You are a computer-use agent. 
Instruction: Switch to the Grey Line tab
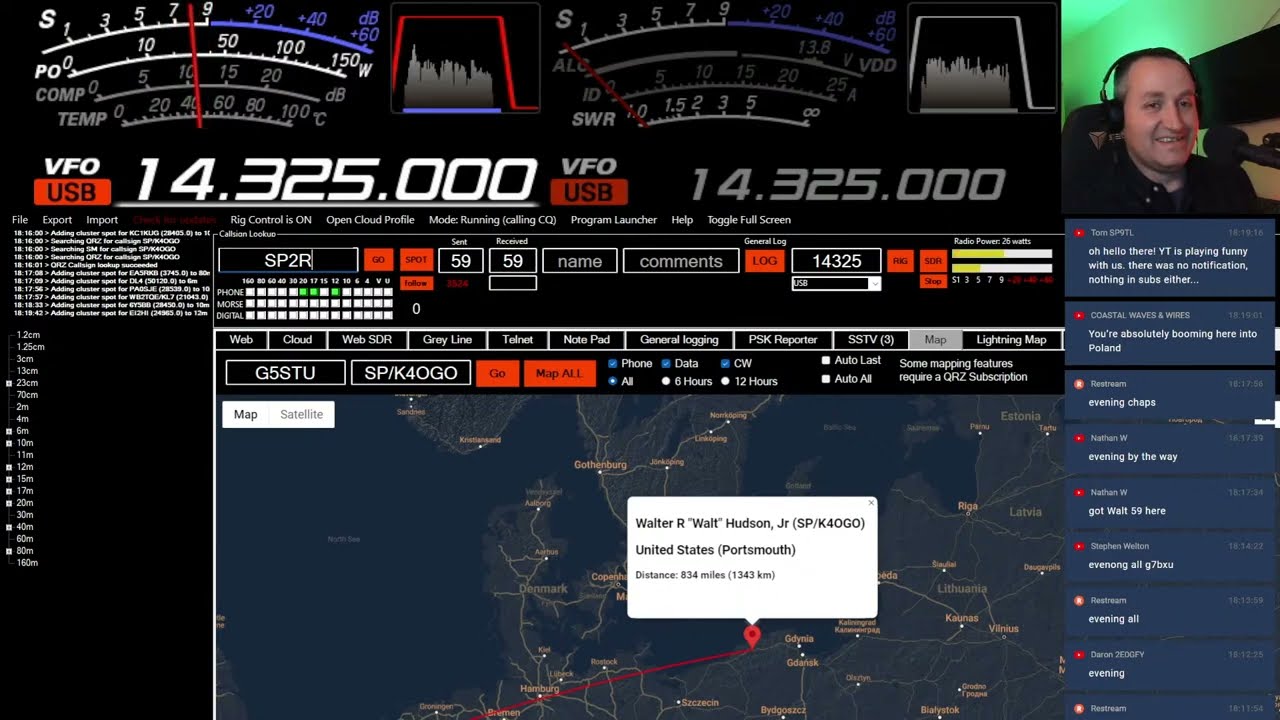click(x=447, y=340)
